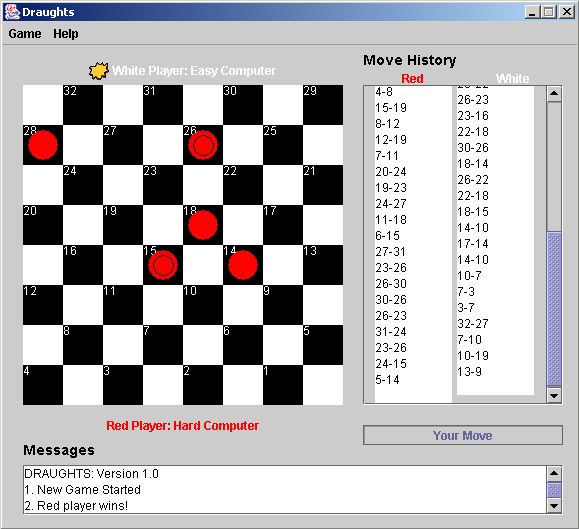This screenshot has width=579, height=529.
Task: Click empty board square 30
Action: point(243,105)
